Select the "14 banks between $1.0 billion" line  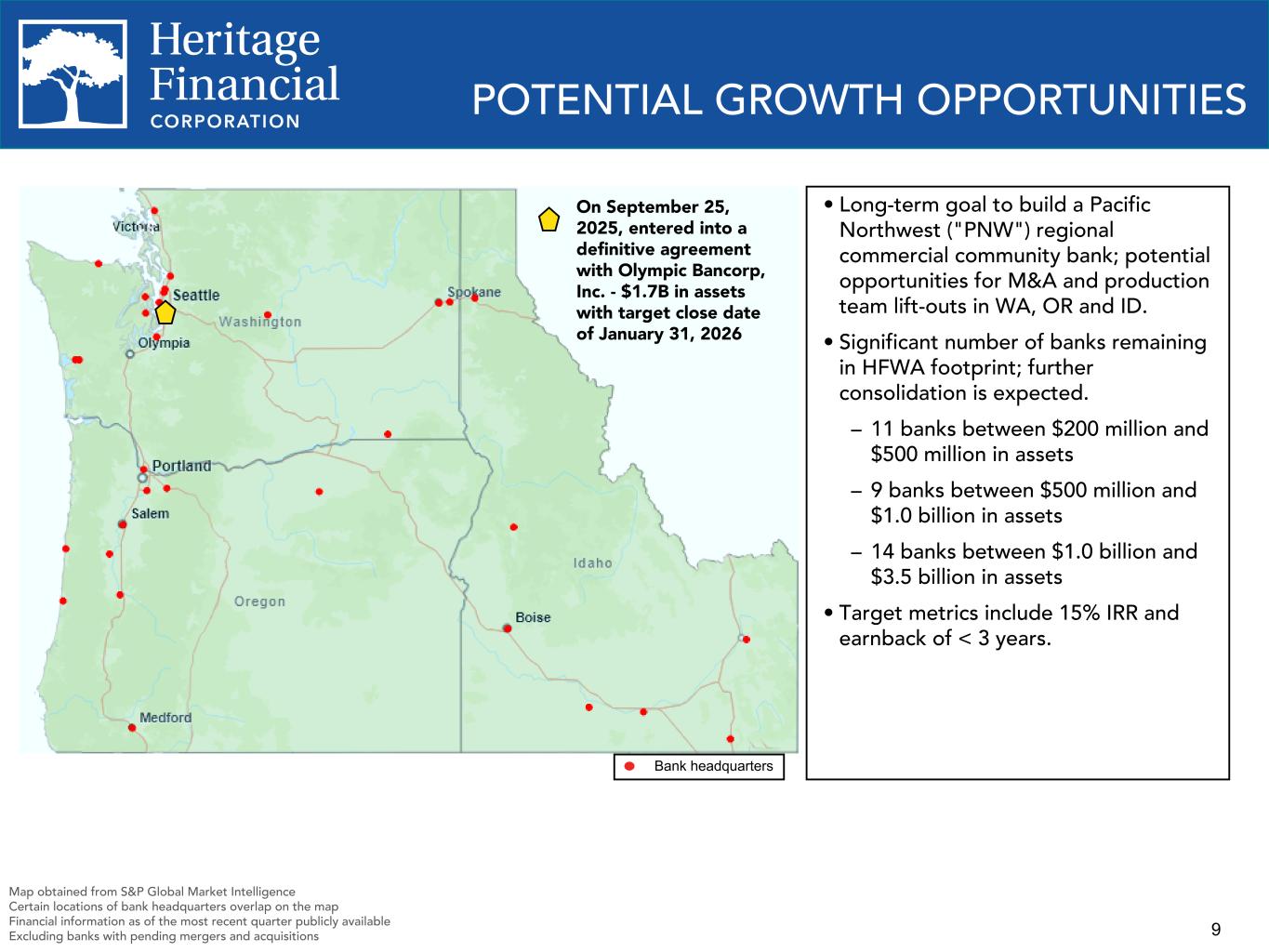click(1024, 564)
